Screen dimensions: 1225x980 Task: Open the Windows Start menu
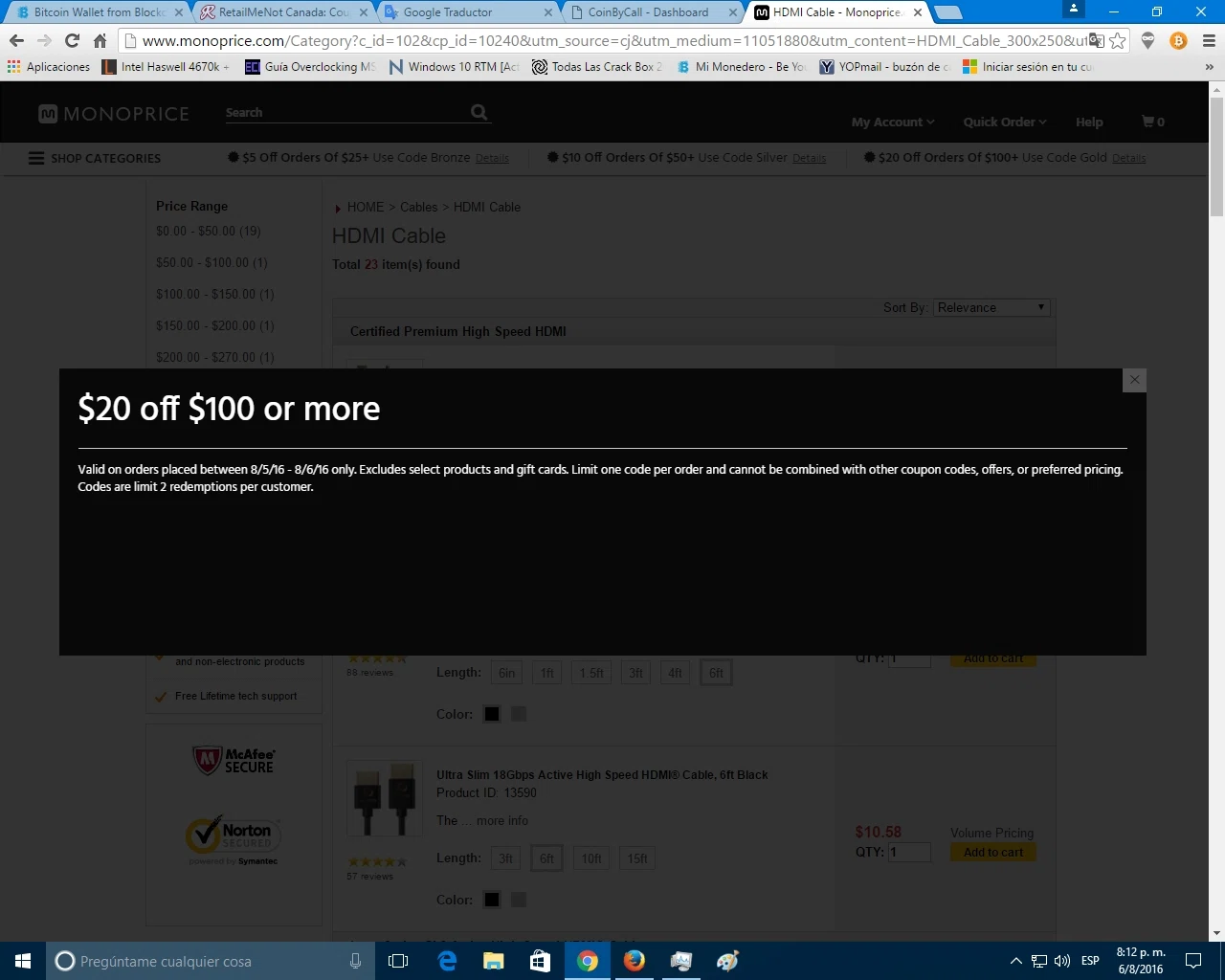click(23, 961)
